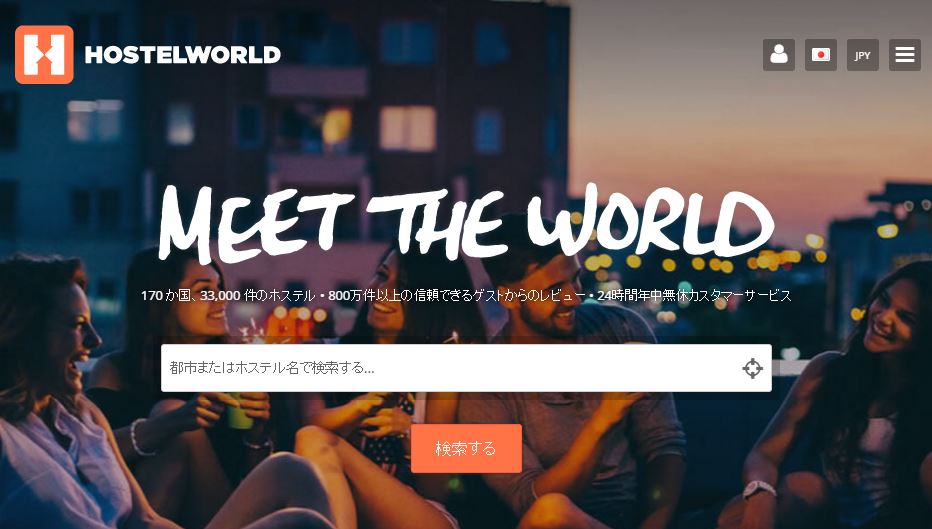Image resolution: width=932 pixels, height=529 pixels.
Task: Click the orange Hostelworld H logo icon
Action: point(44,55)
